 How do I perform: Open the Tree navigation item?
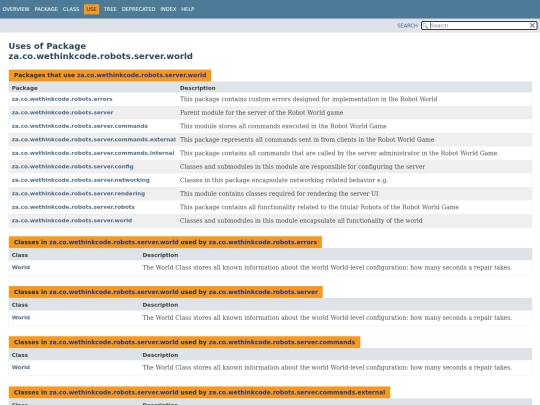pyautogui.click(x=110, y=9)
